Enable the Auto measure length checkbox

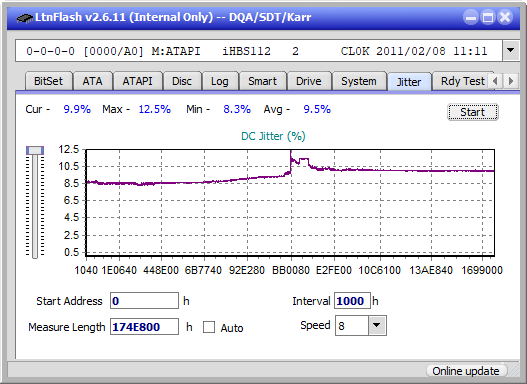209,327
